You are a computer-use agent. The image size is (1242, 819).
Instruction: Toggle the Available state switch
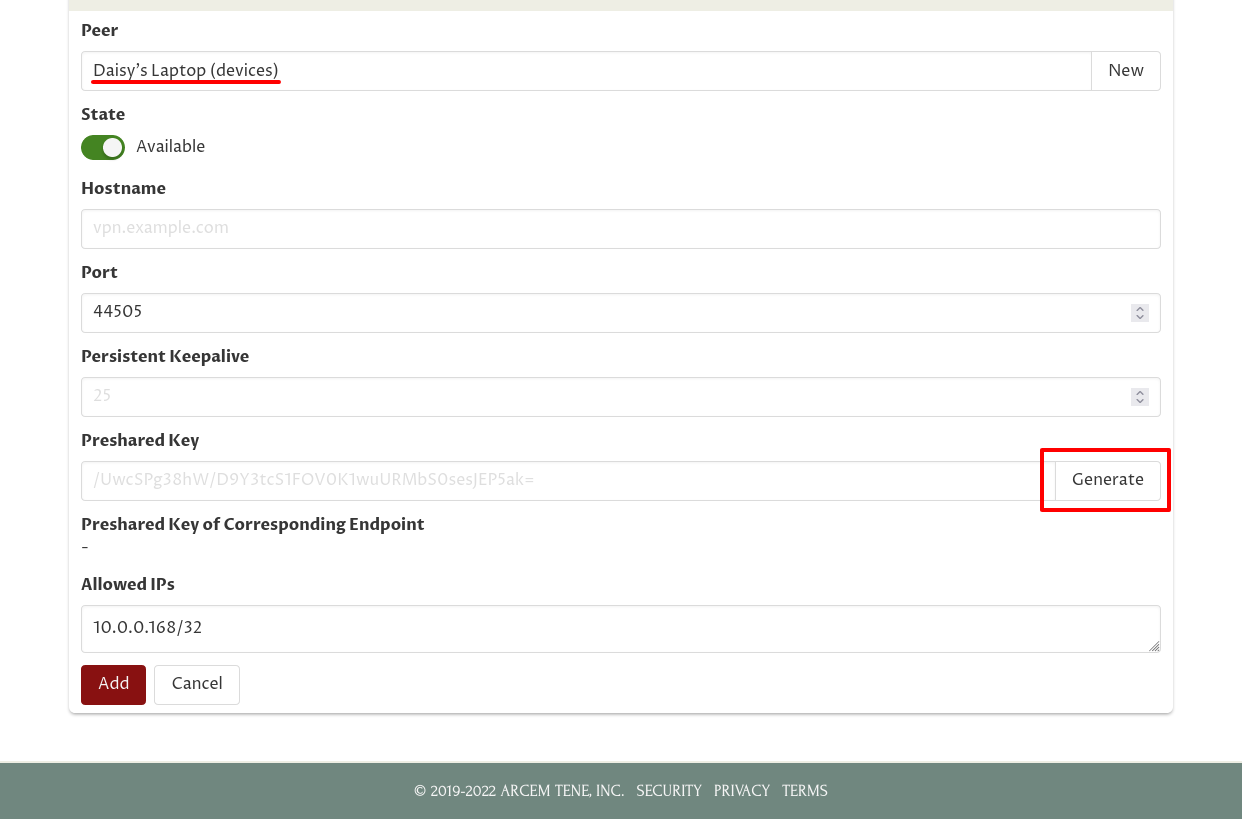tap(103, 147)
